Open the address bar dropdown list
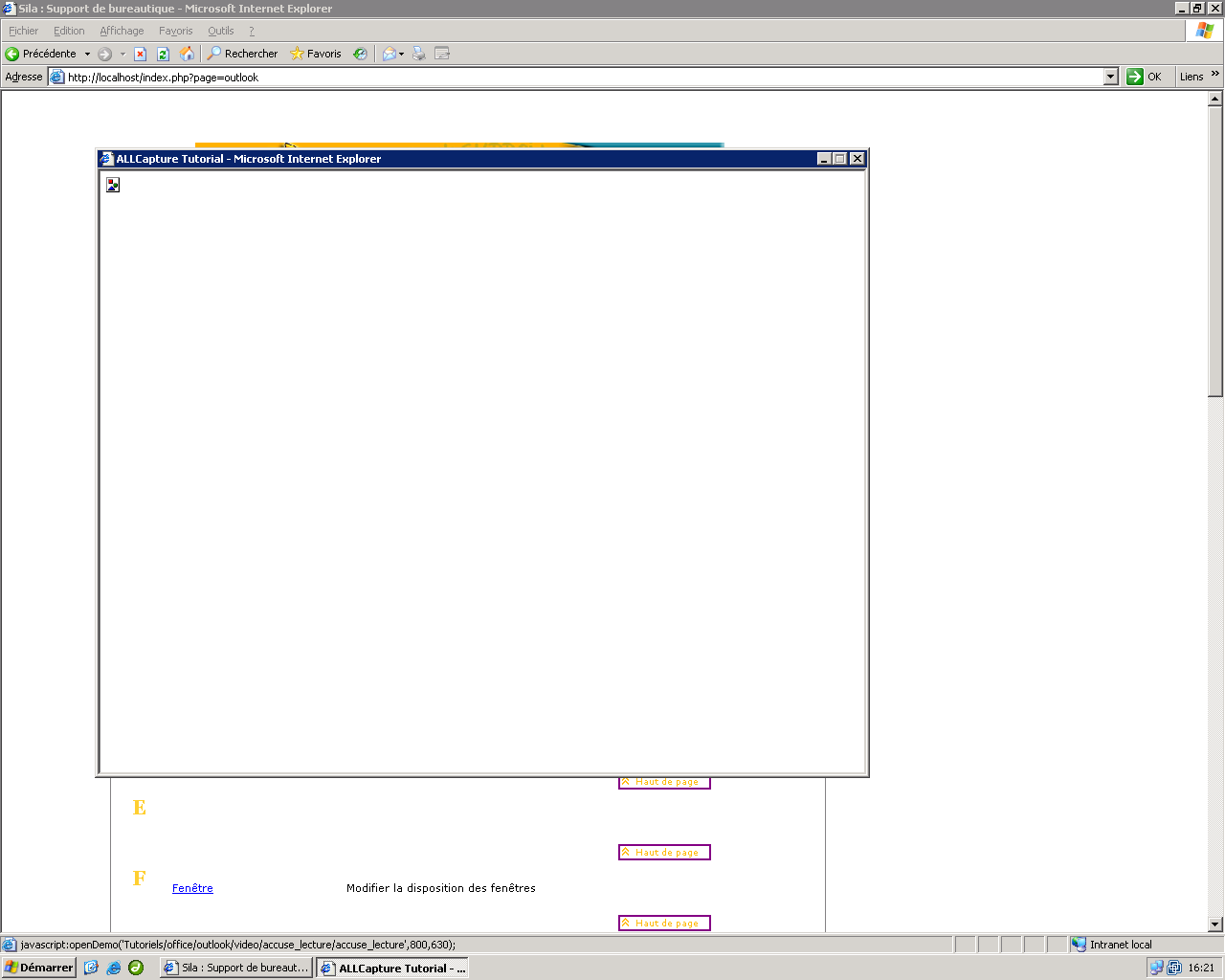Screen dimensions: 1225x980 tap(1111, 77)
